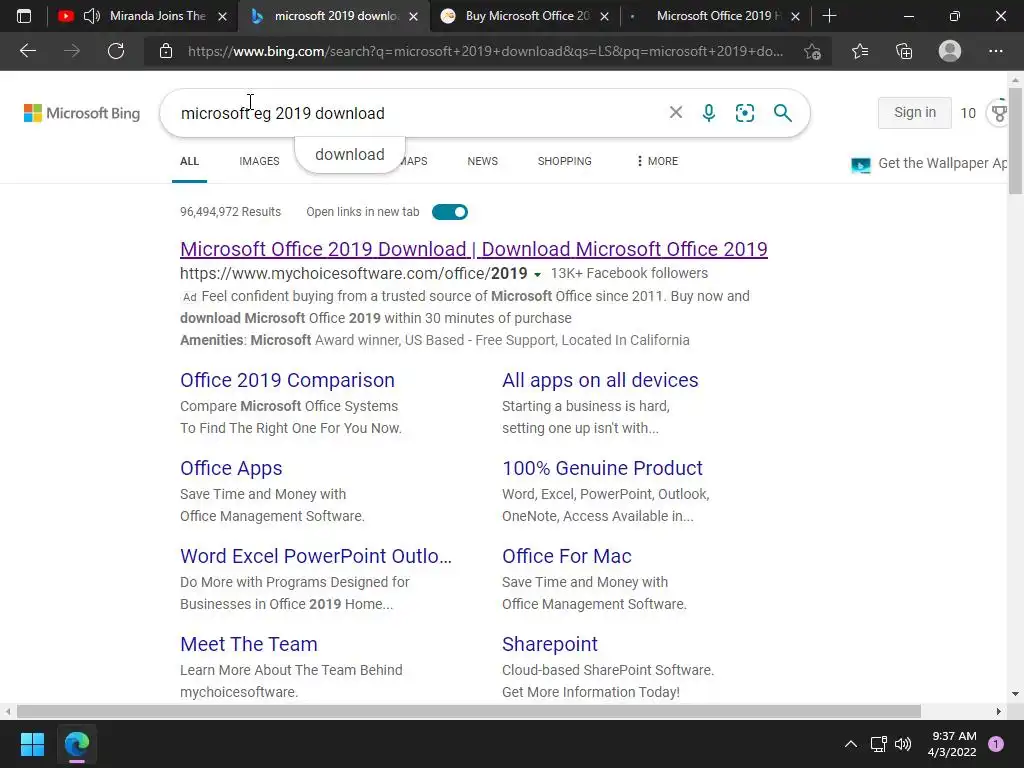Click the browser address bar URL
This screenshot has height=768, width=1024.
pos(485,51)
